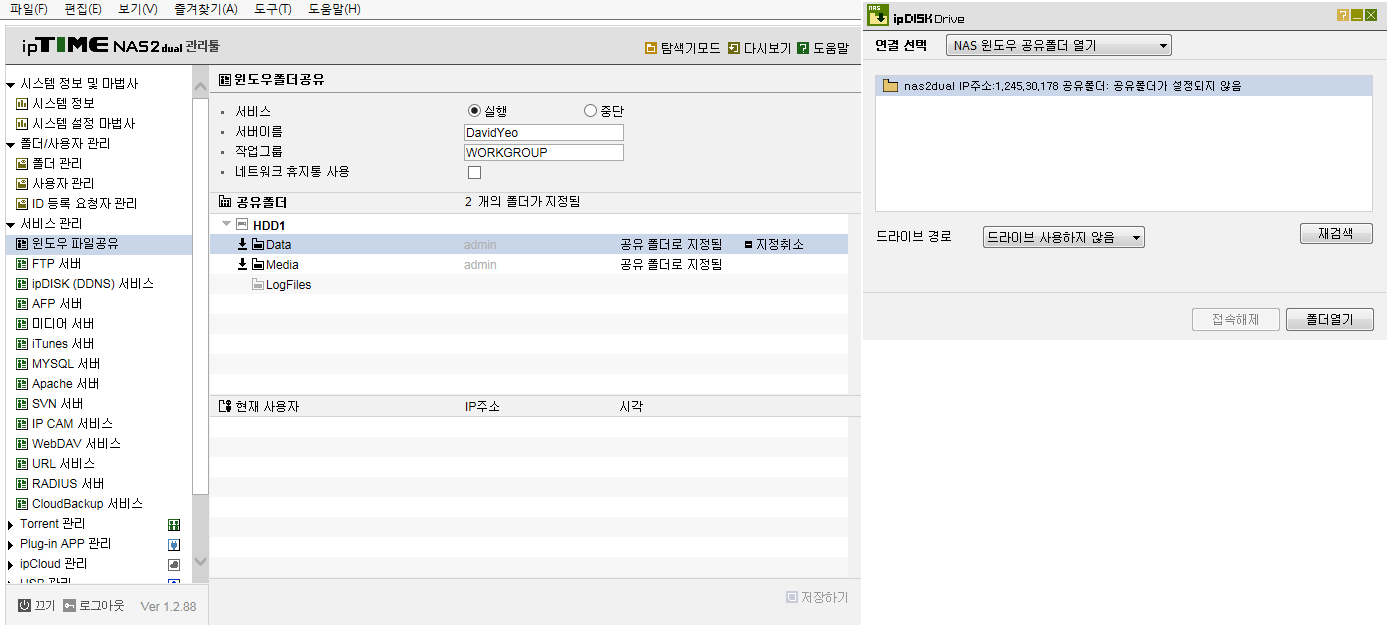Viewport: 1391px width, 631px height.
Task: Click the 폴더 관리 sidebar icon
Action: (x=22, y=164)
